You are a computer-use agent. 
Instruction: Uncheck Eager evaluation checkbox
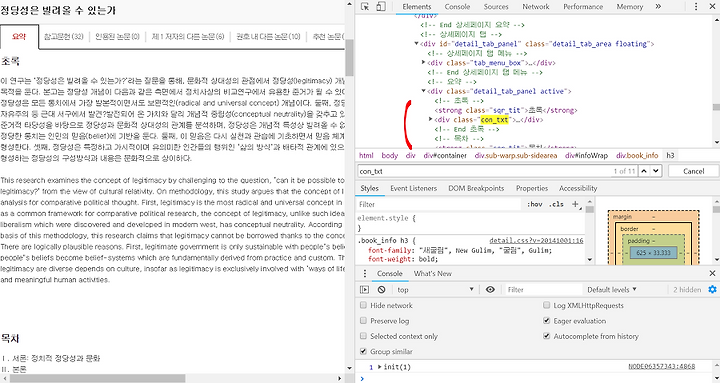coord(546,321)
